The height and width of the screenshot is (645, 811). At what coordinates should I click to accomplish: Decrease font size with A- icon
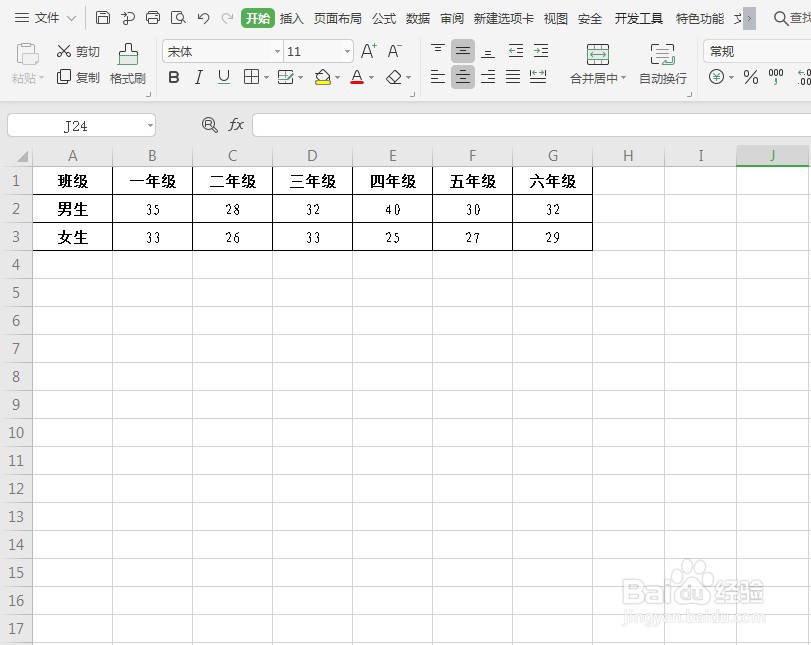tap(394, 51)
